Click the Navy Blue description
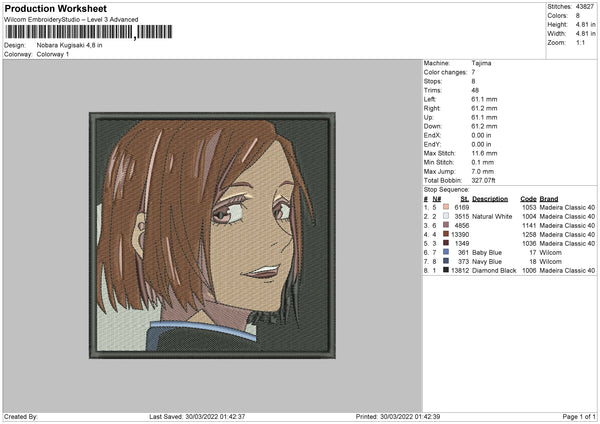Image resolution: width=600 pixels, height=424 pixels. coord(487,262)
